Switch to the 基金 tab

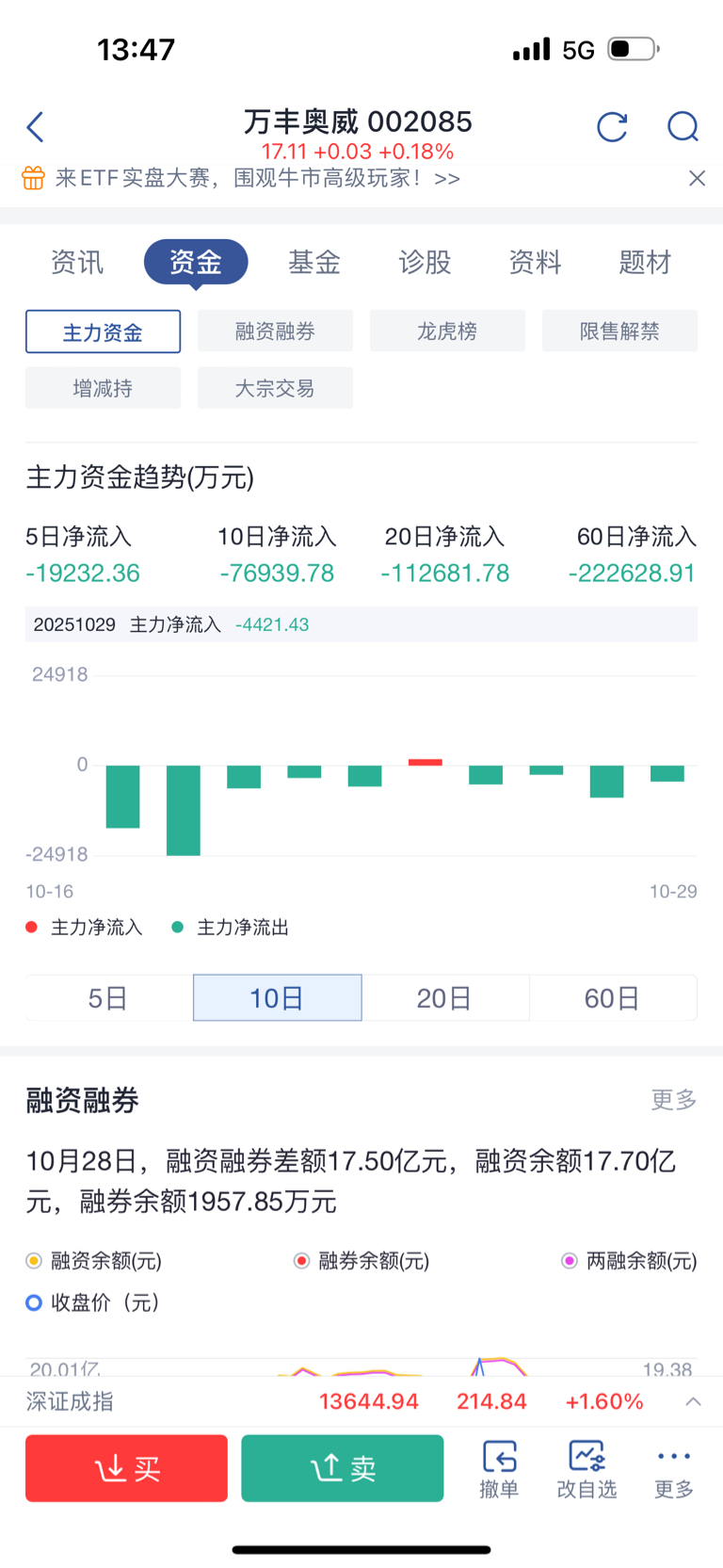[x=314, y=262]
